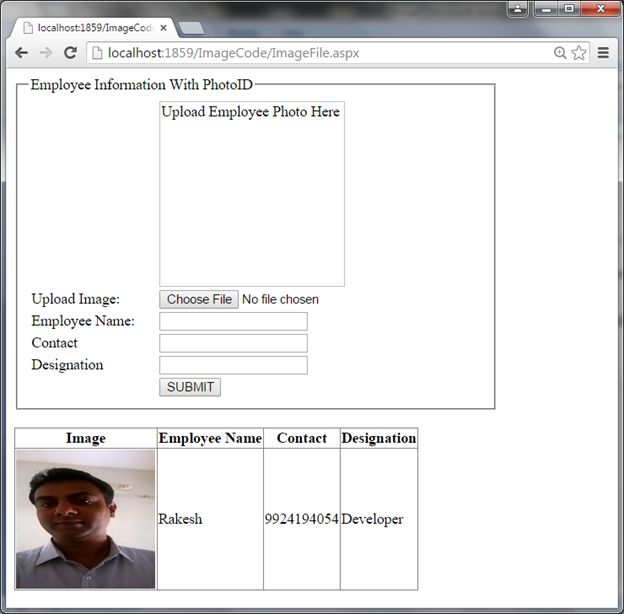Viewport: 624px width, 614px height.
Task: Maximize the browser window
Action: tap(569, 8)
